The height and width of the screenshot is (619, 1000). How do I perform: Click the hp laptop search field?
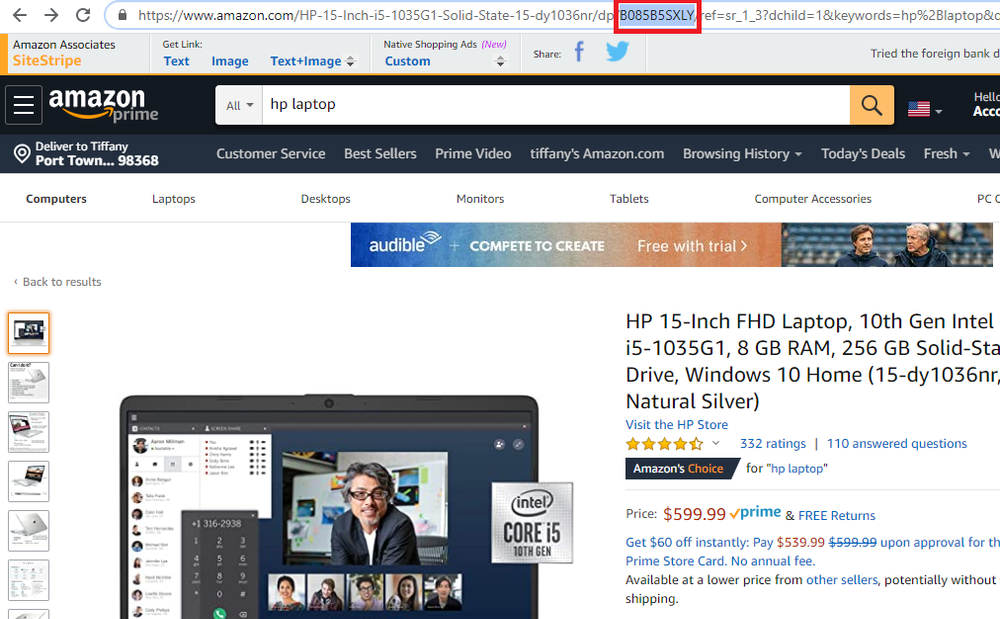pos(556,105)
